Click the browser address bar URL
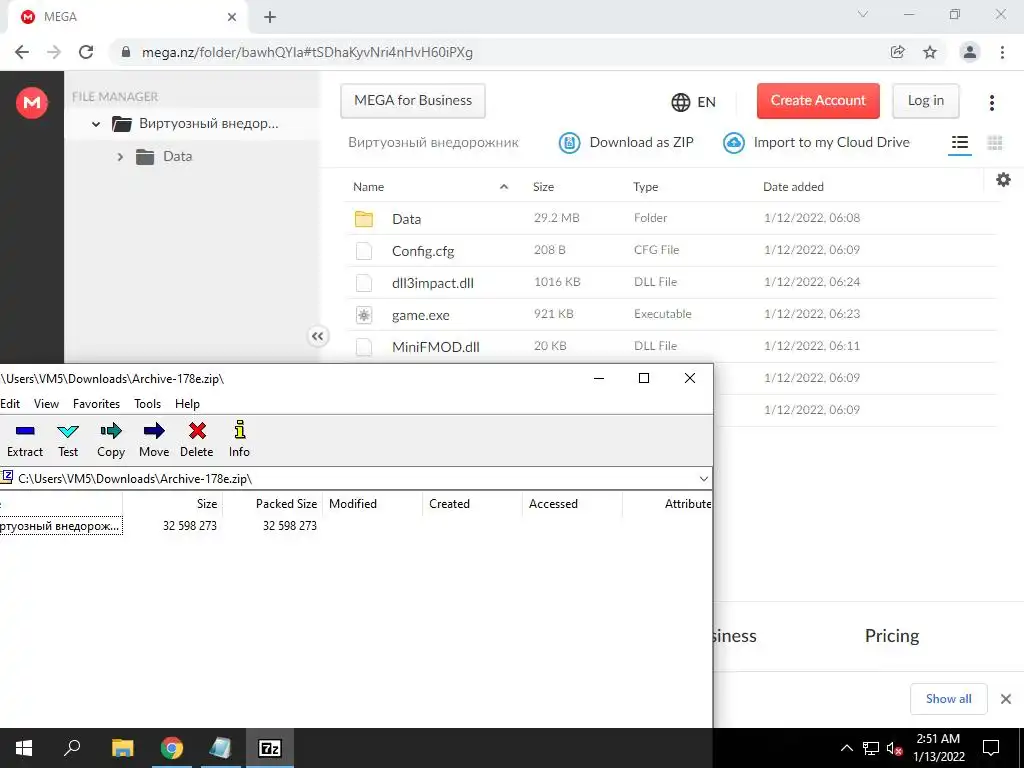Screen dimensions: 1024x768 (x=308, y=52)
